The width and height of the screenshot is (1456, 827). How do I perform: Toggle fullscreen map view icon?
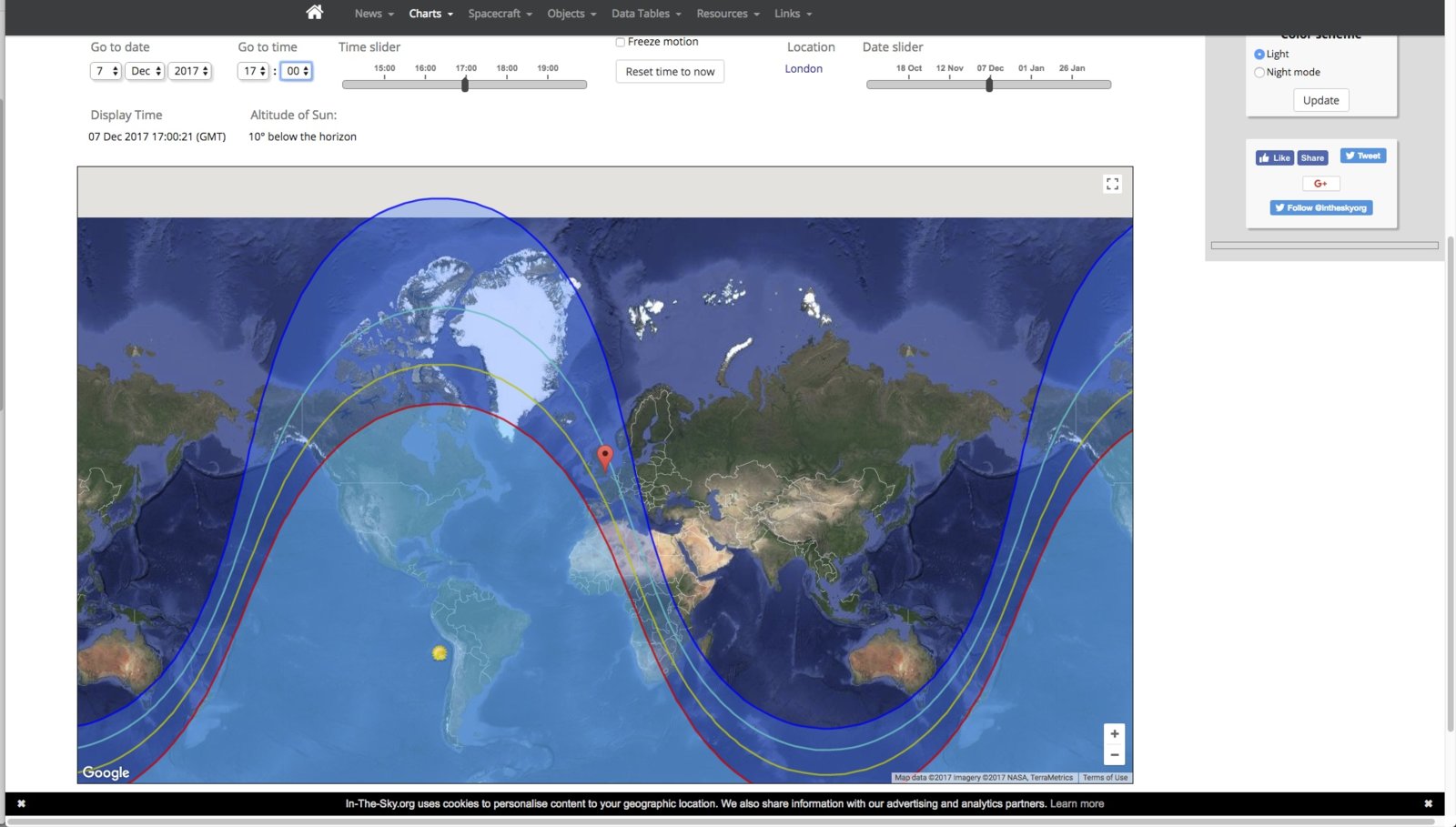tap(1112, 184)
